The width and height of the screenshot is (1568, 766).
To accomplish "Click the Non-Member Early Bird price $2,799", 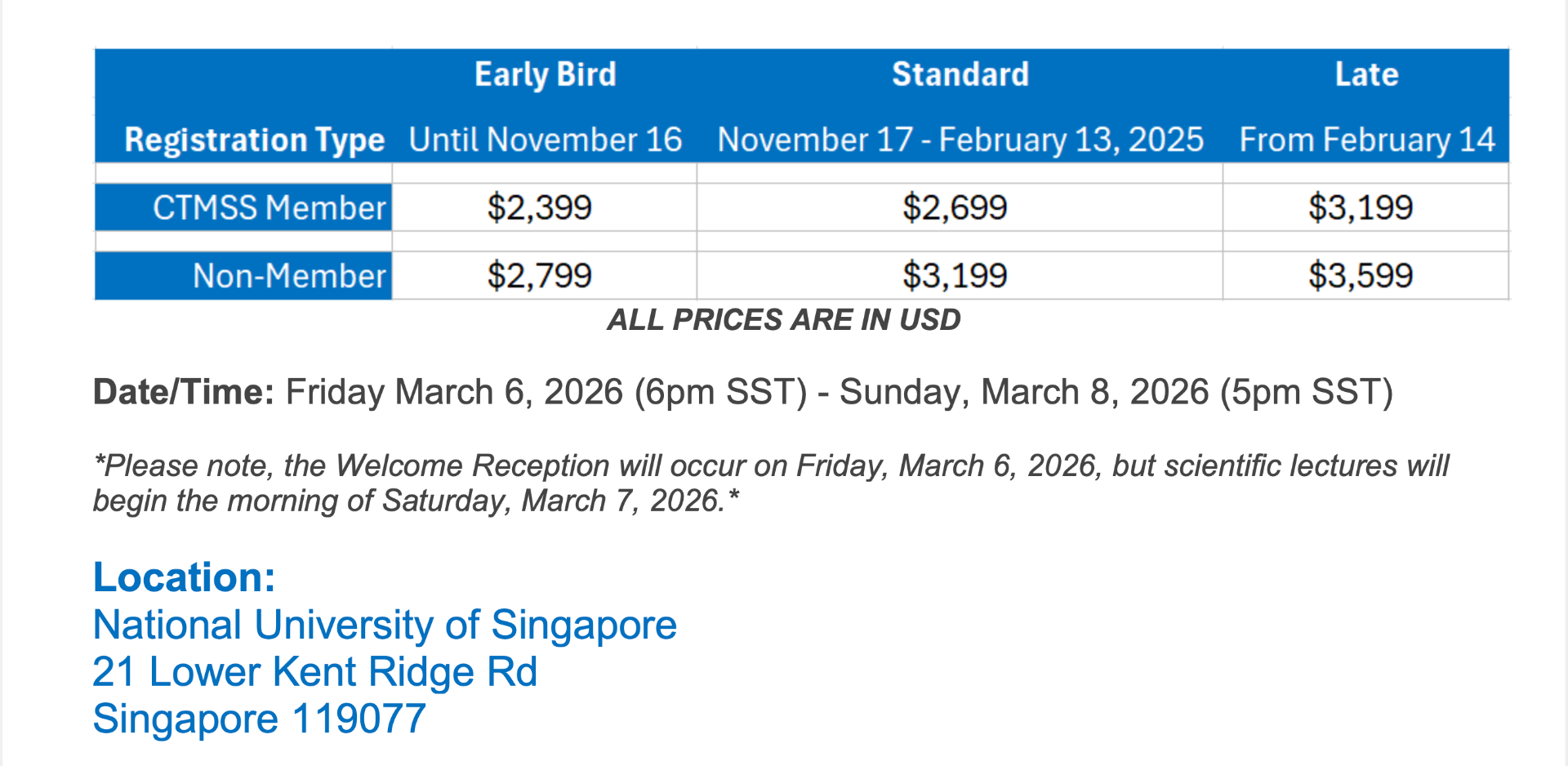I will (x=539, y=276).
